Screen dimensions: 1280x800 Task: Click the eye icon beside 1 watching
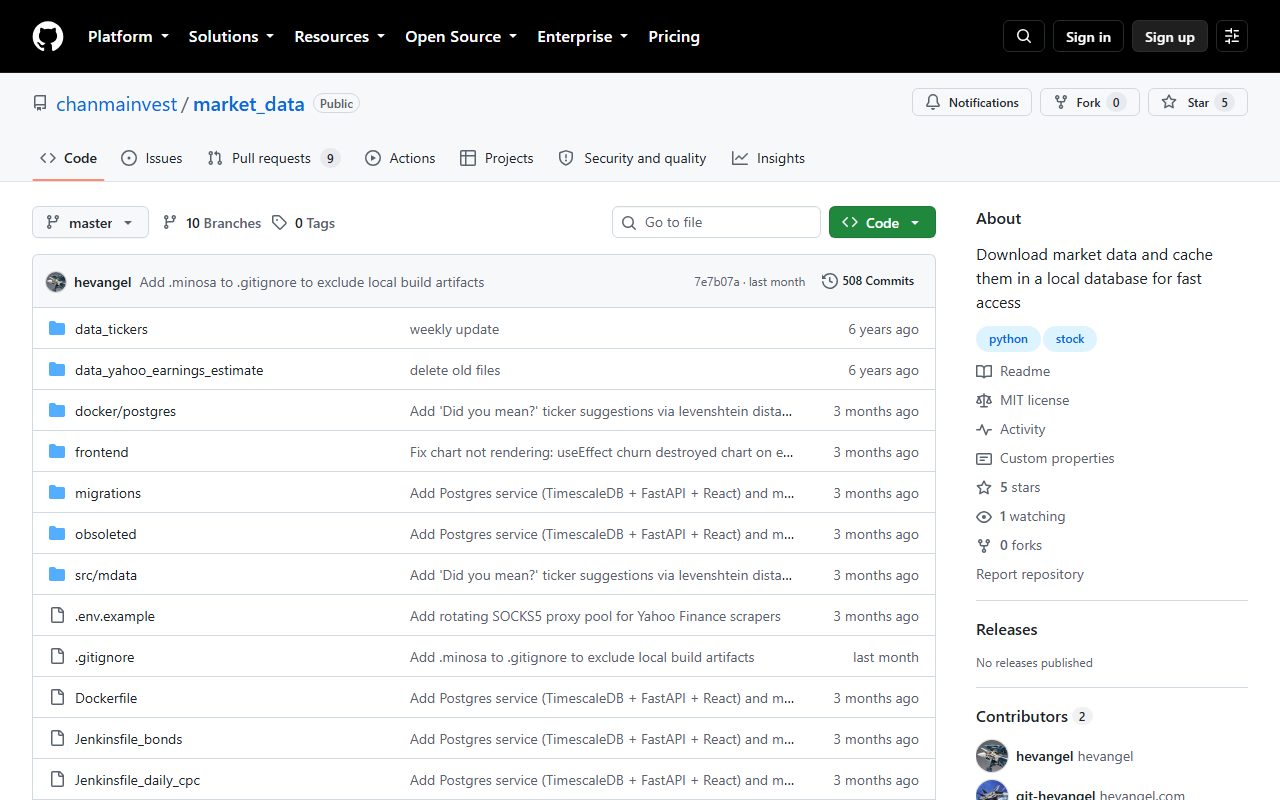click(x=984, y=516)
